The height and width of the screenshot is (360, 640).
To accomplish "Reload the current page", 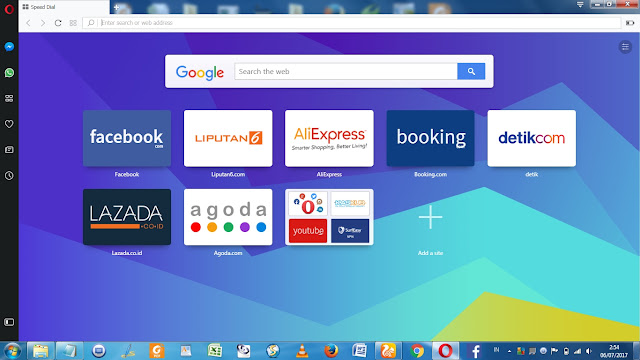I will point(58,23).
